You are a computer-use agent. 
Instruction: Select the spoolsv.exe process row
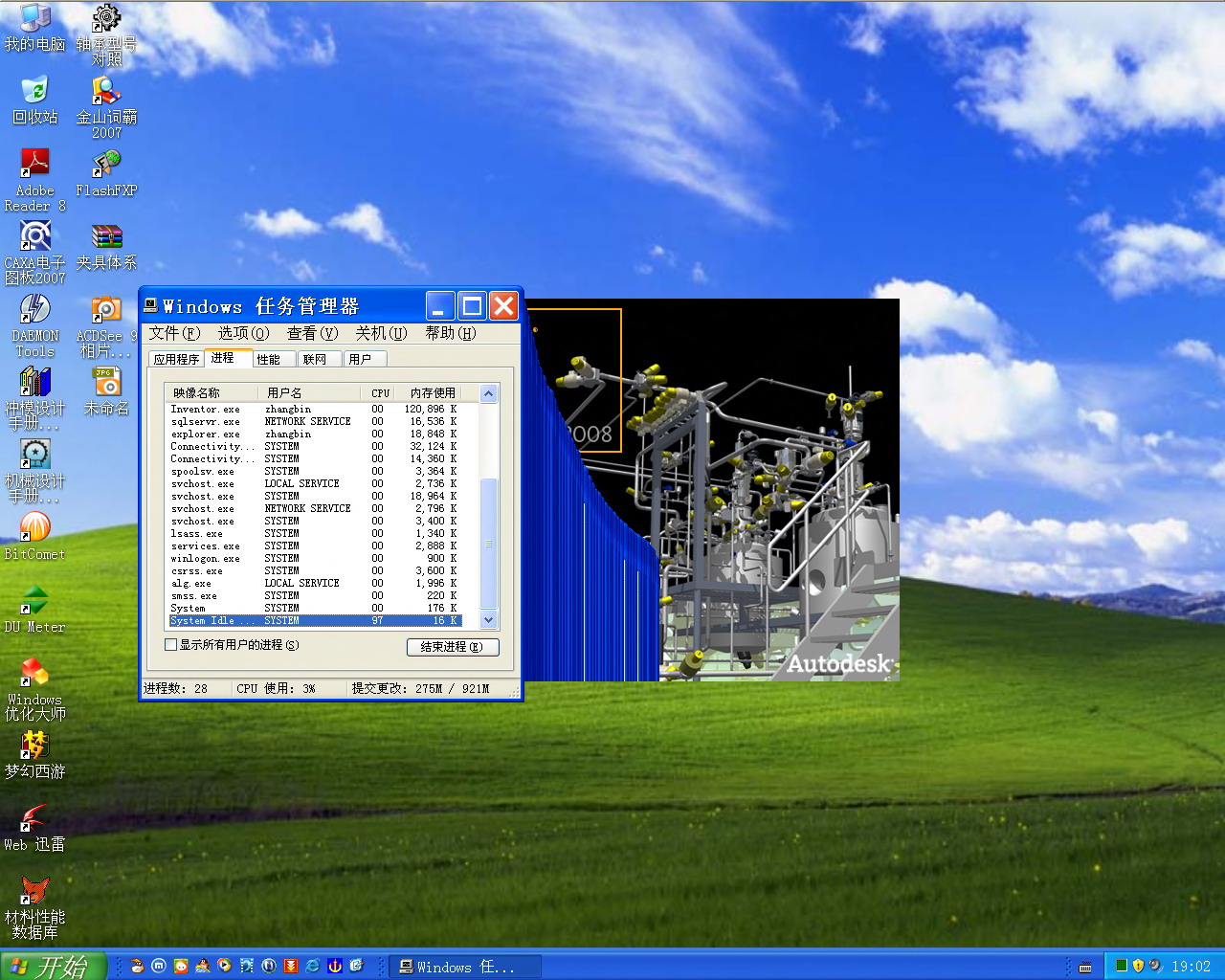click(x=314, y=471)
